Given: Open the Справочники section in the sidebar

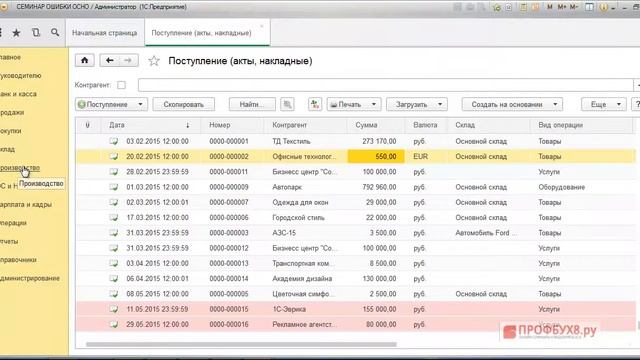Looking at the screenshot, I should pos(18,260).
